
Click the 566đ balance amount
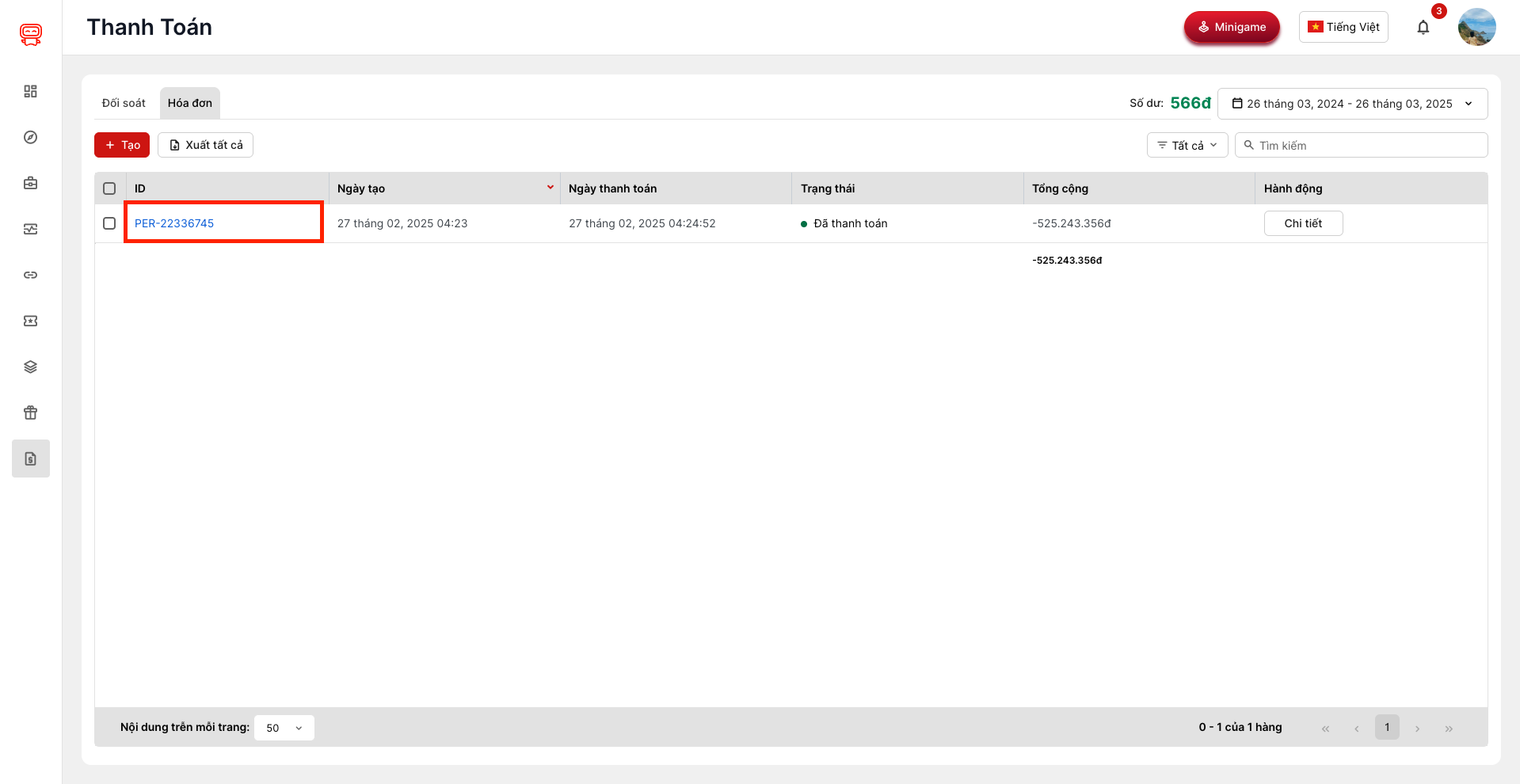tap(1190, 103)
